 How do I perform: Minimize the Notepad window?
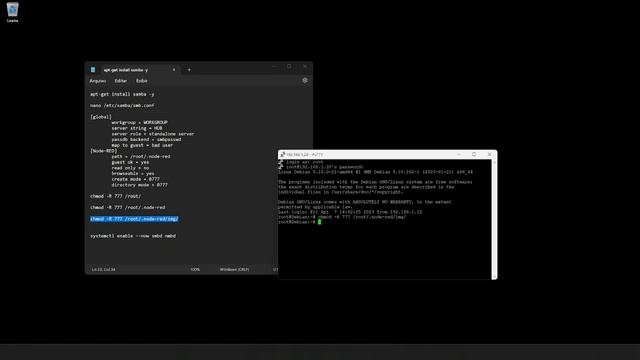pyautogui.click(x=274, y=66)
